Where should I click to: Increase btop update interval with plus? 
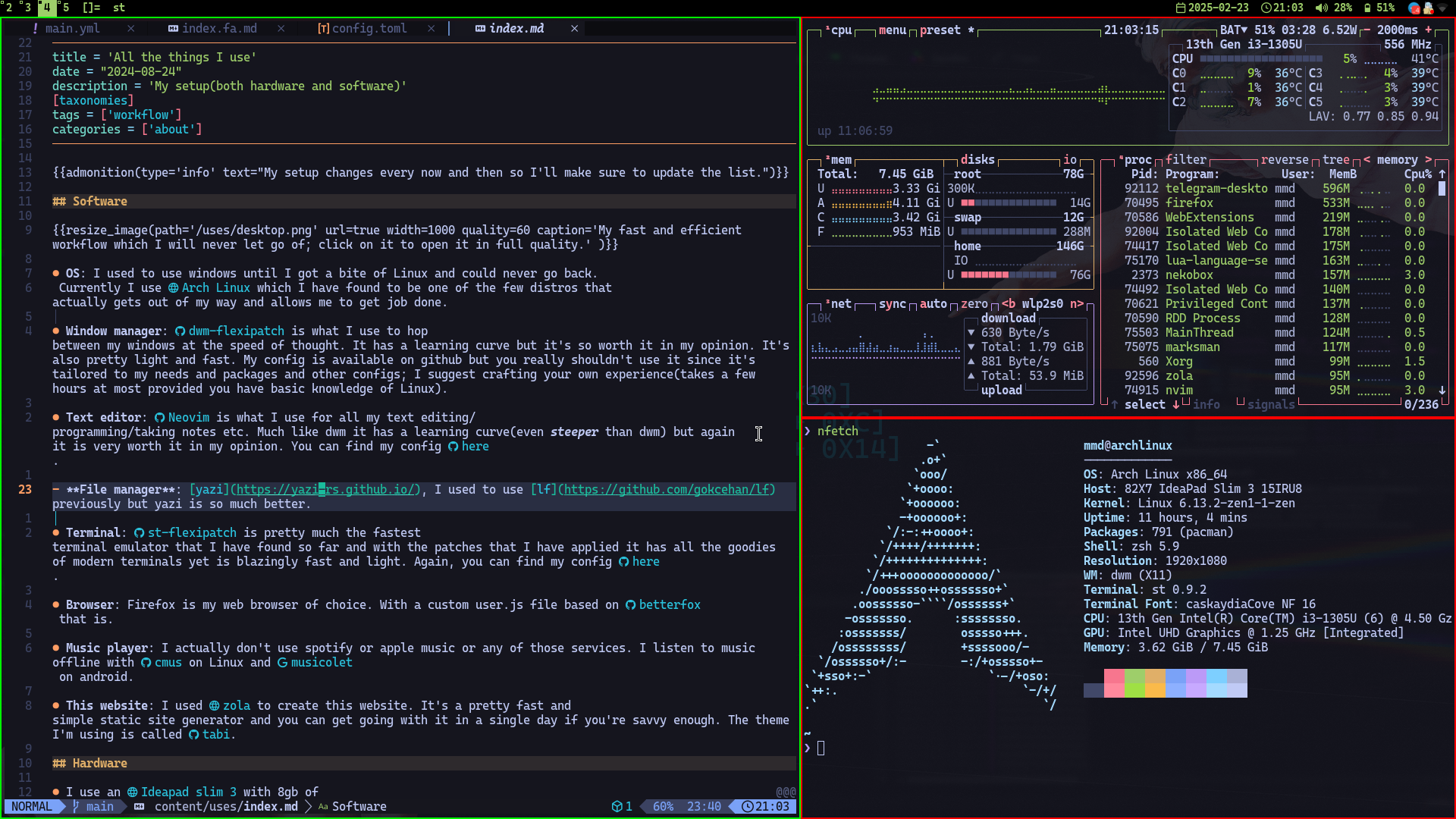tap(1429, 30)
